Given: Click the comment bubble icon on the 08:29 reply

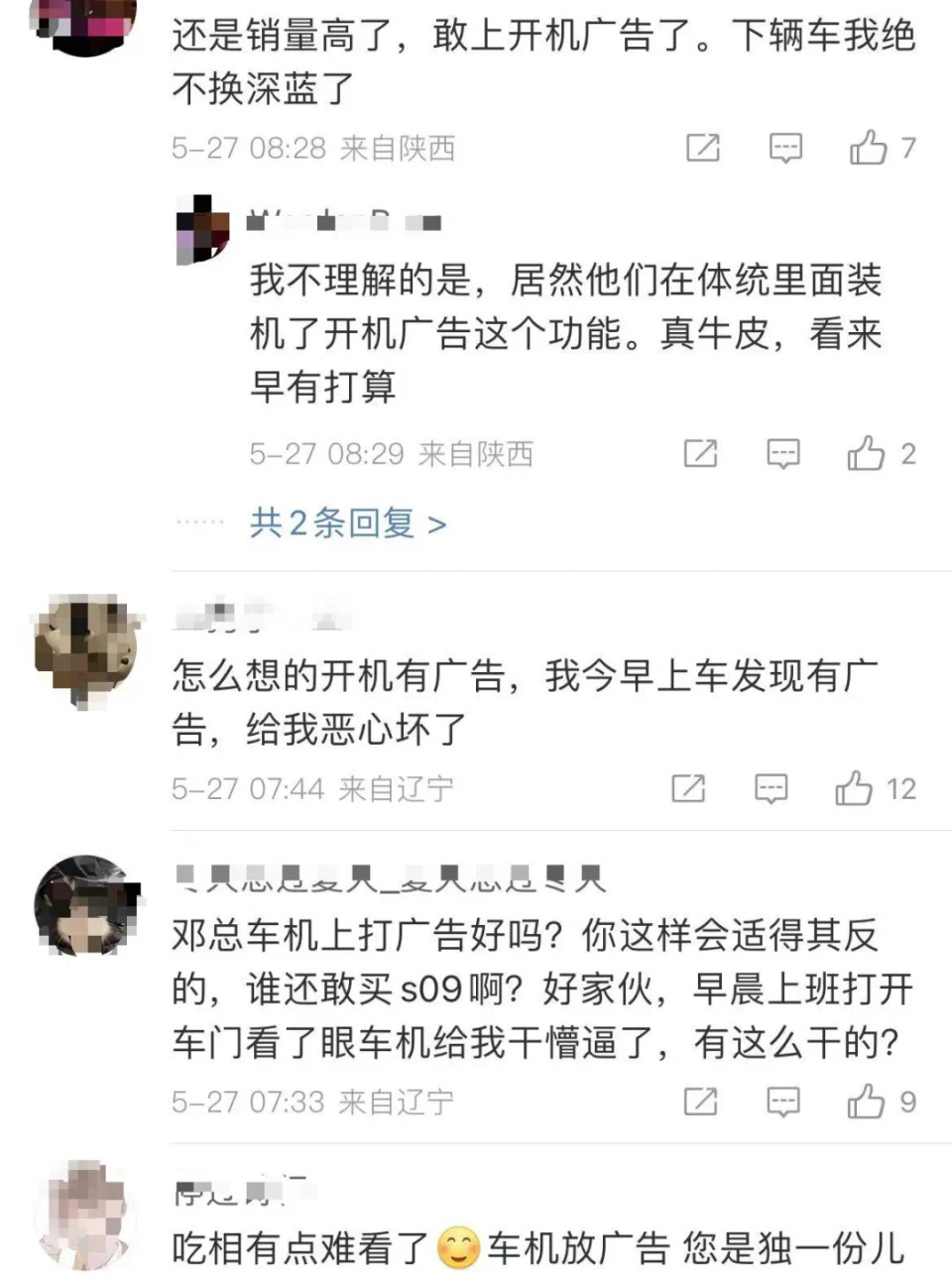Looking at the screenshot, I should pos(784,454).
